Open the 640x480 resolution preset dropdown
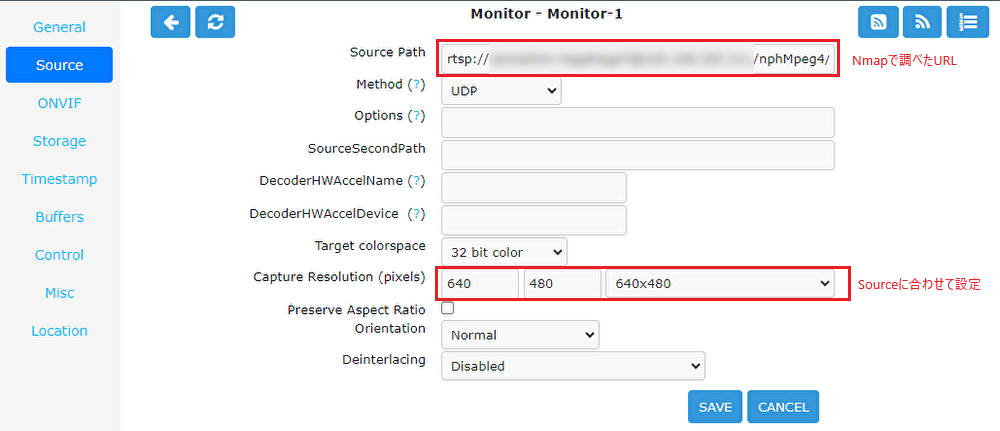 (x=720, y=283)
